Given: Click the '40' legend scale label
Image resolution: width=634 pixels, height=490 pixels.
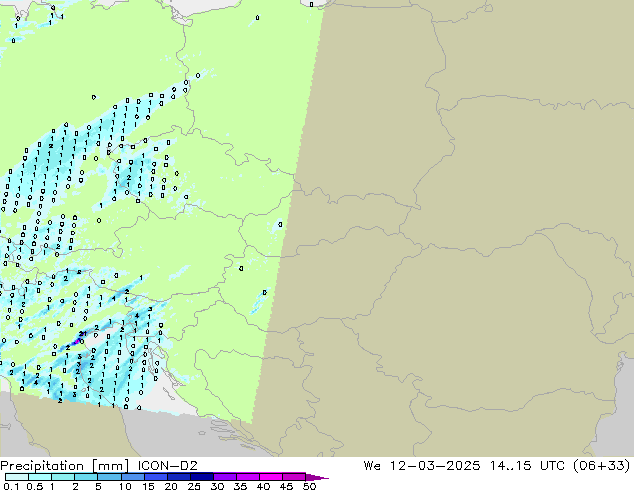Looking at the screenshot, I should coord(263,486).
